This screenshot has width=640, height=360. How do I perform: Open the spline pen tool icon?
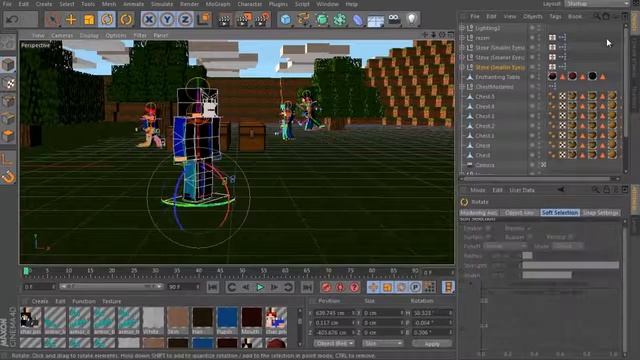303,19
